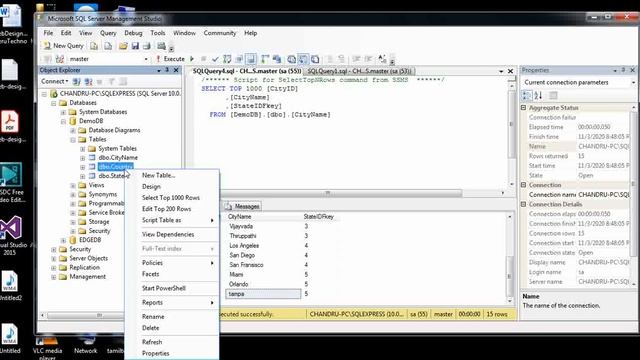Collapse the Aggregate Status property group

524,108
